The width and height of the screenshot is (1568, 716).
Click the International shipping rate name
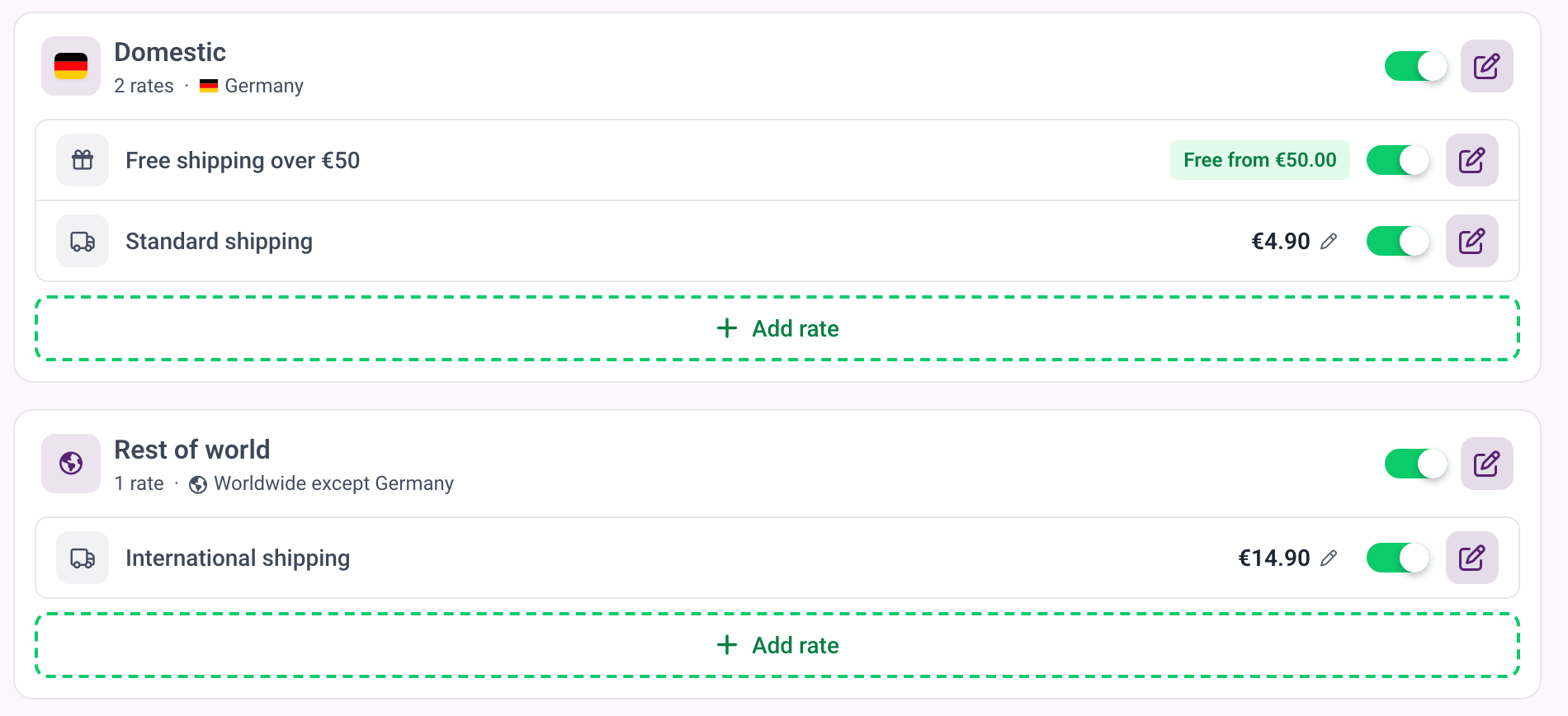coord(238,558)
